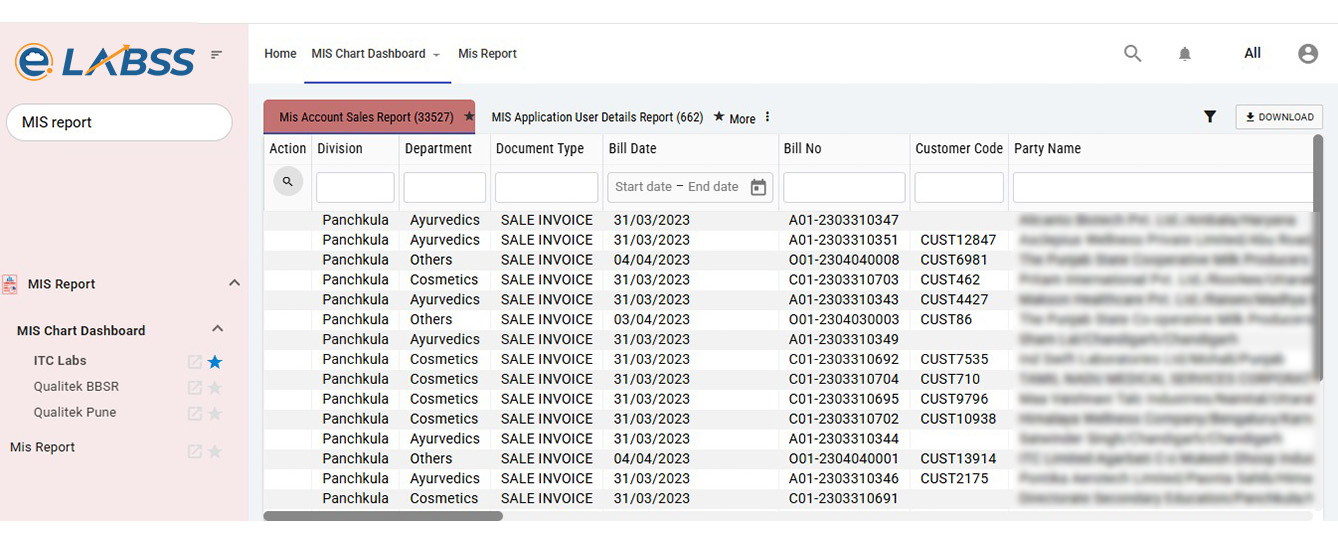Screen dimensions: 1338x543
Task: Open the MIS Chart Dashboard dropdown in navbar
Action: point(436,54)
